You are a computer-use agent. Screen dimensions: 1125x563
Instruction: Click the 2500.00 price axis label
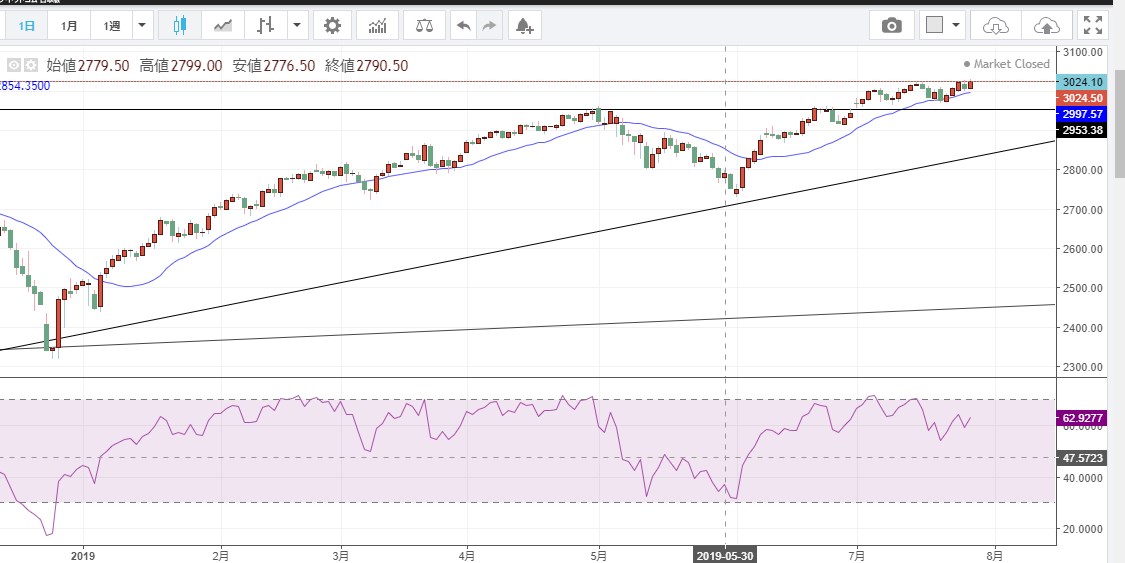click(x=1083, y=288)
